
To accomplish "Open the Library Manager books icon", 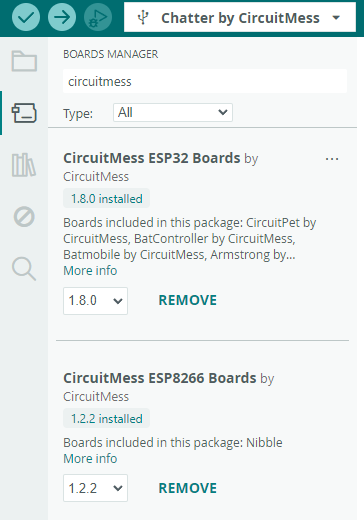I will tap(24, 165).
